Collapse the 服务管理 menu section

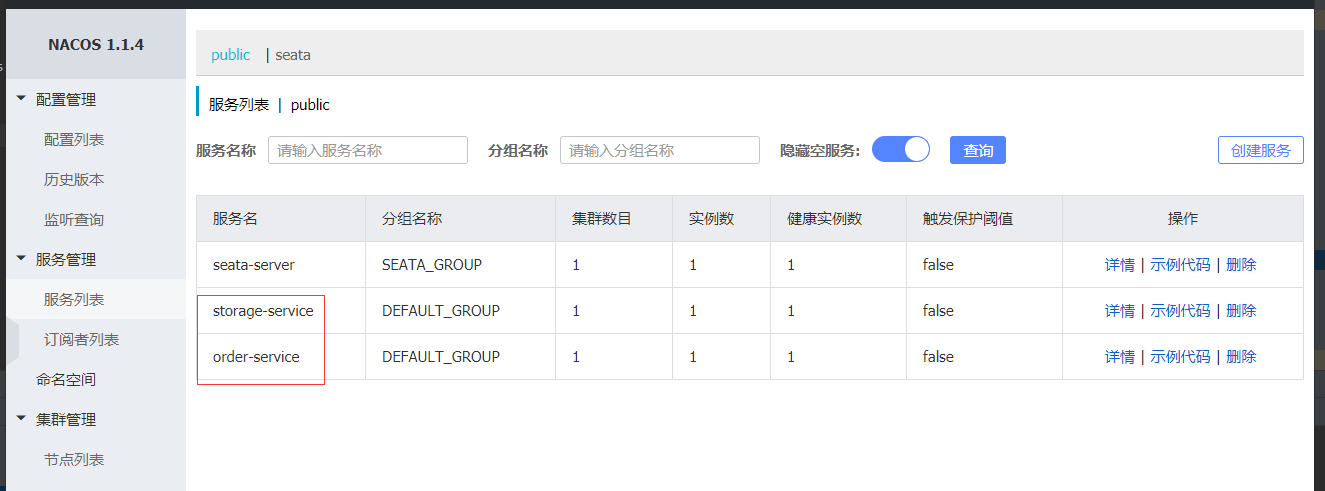66,260
